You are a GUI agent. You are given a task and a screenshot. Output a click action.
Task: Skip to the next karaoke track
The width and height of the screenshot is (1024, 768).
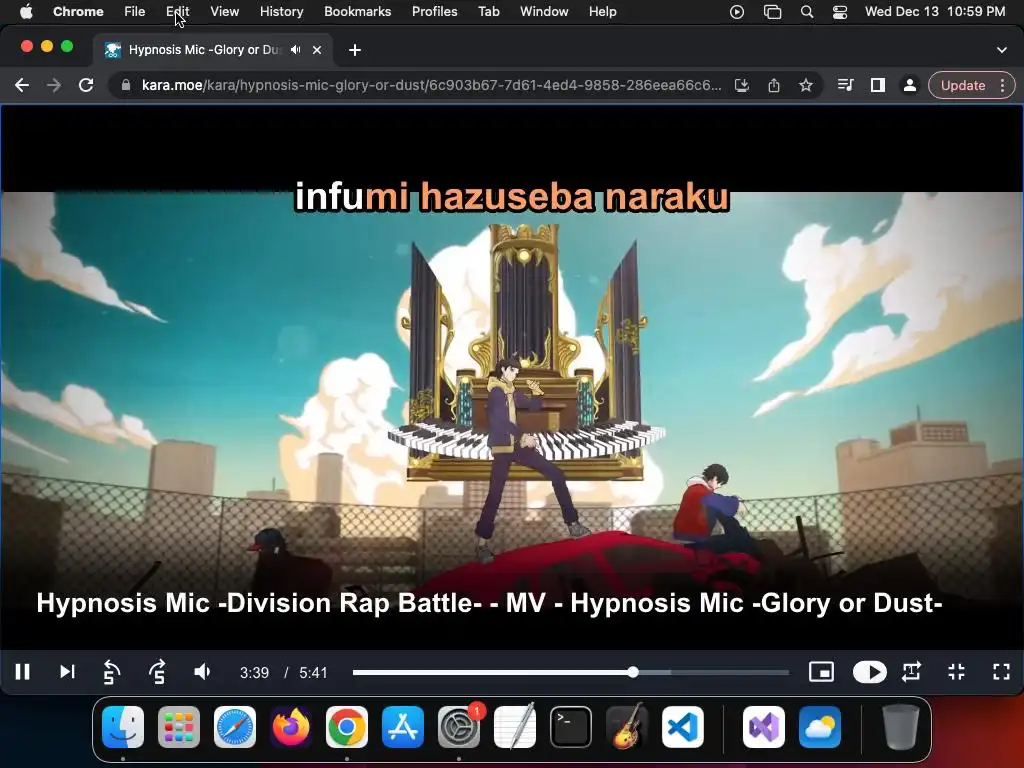[67, 672]
